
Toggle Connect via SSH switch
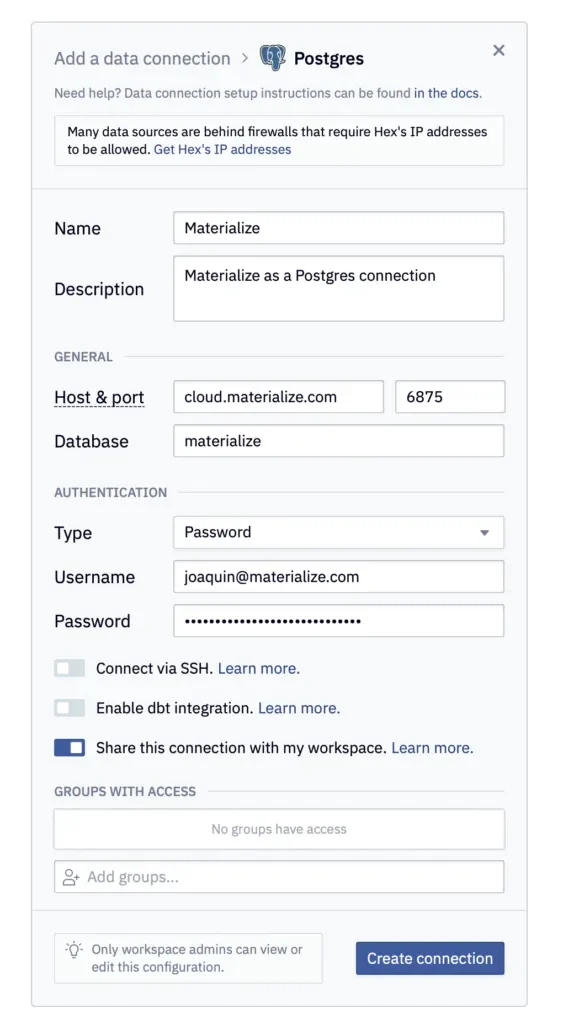tap(69, 668)
